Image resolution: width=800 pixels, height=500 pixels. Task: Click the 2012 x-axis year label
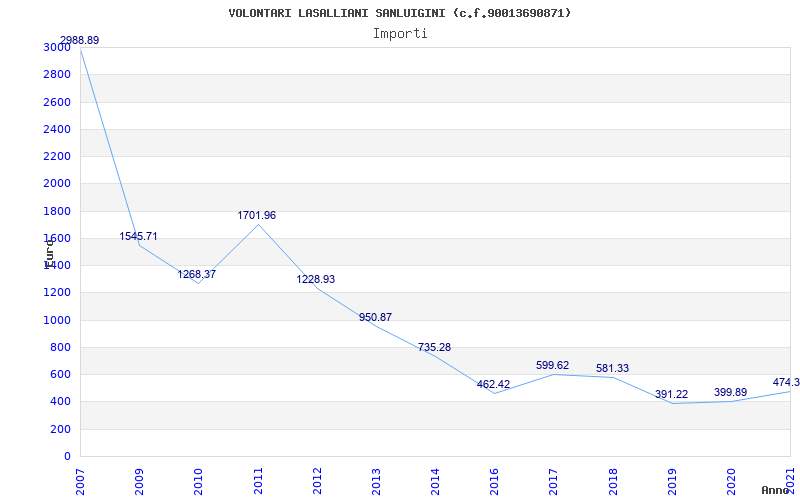tap(317, 481)
